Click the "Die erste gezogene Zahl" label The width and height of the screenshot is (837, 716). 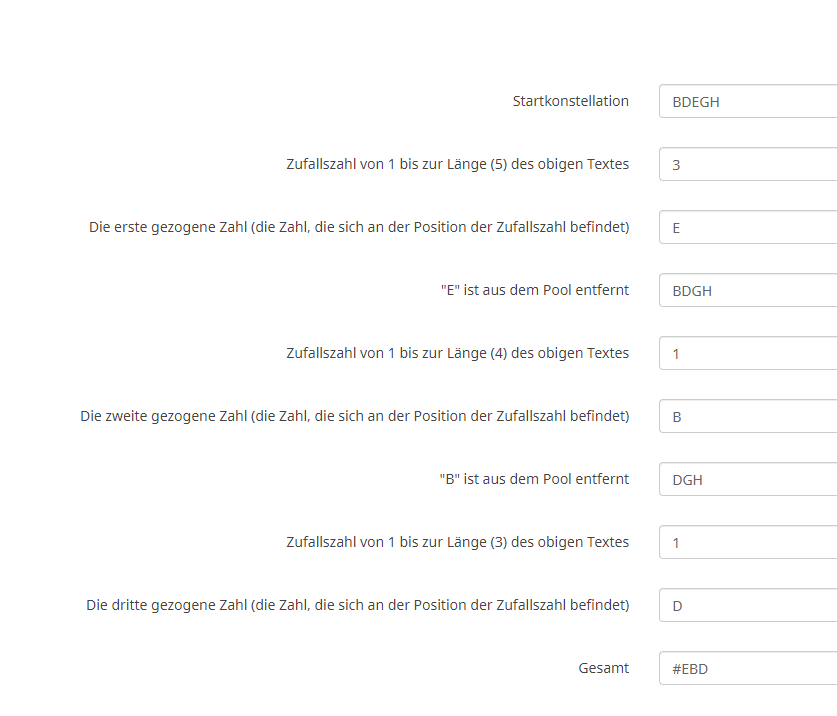[359, 227]
